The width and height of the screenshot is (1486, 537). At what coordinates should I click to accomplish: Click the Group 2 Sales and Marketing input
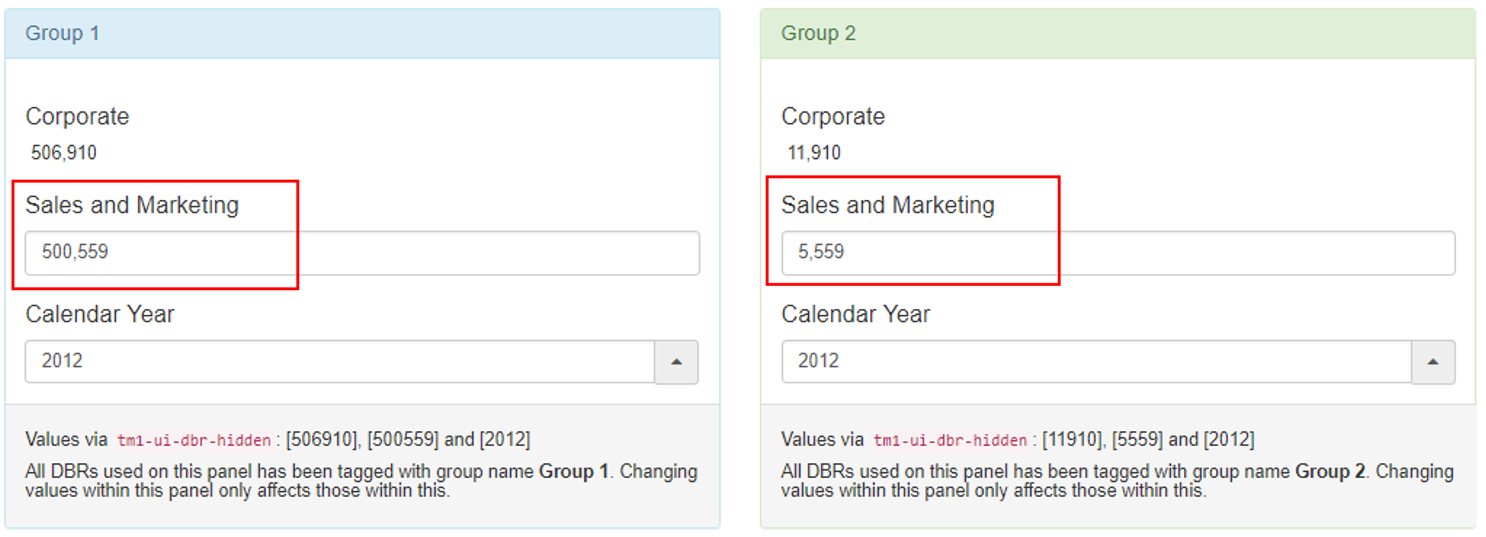1117,253
